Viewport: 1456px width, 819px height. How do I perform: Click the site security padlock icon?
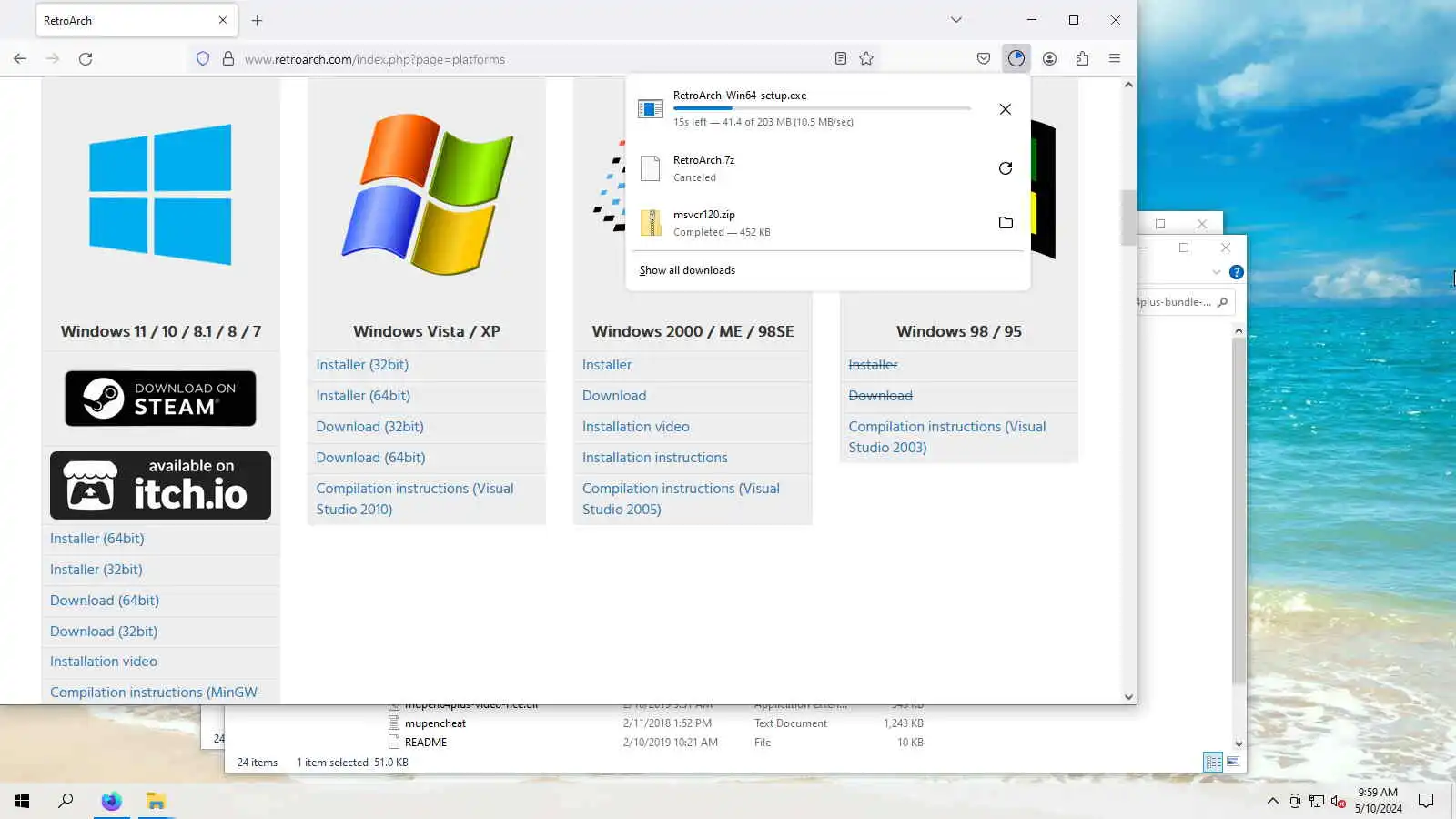228,58
